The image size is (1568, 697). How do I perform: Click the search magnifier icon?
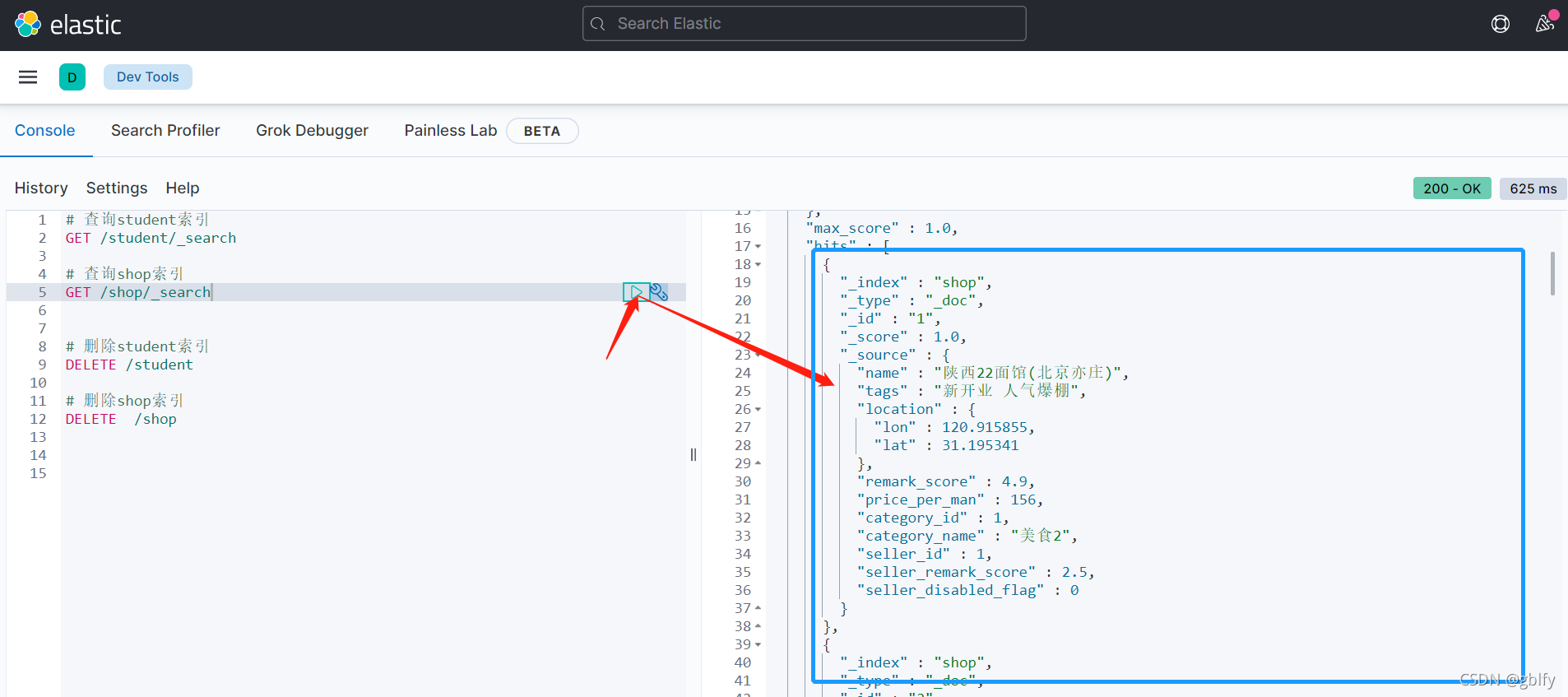click(598, 24)
